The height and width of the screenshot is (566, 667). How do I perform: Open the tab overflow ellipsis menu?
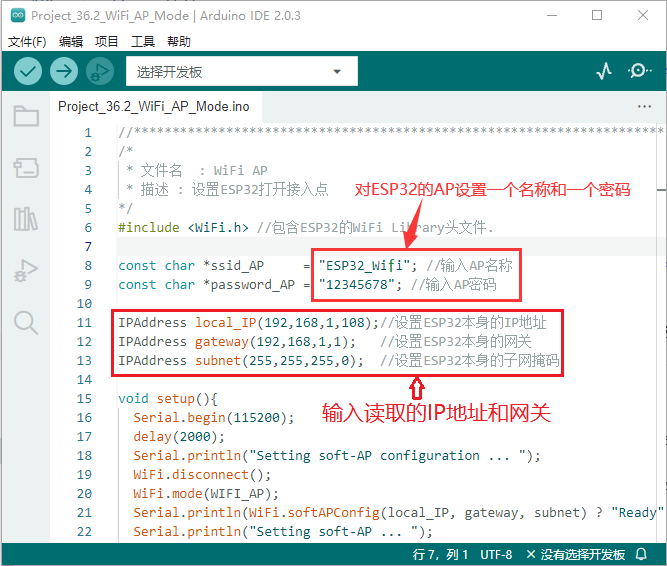pos(644,106)
